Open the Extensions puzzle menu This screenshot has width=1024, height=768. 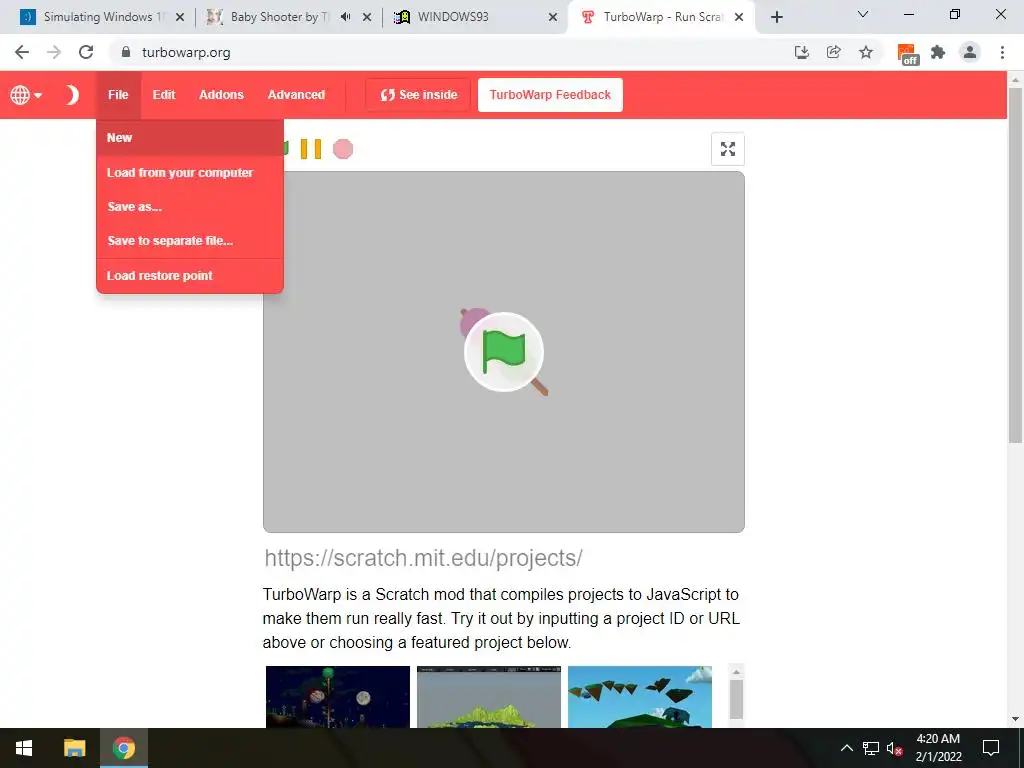point(938,52)
